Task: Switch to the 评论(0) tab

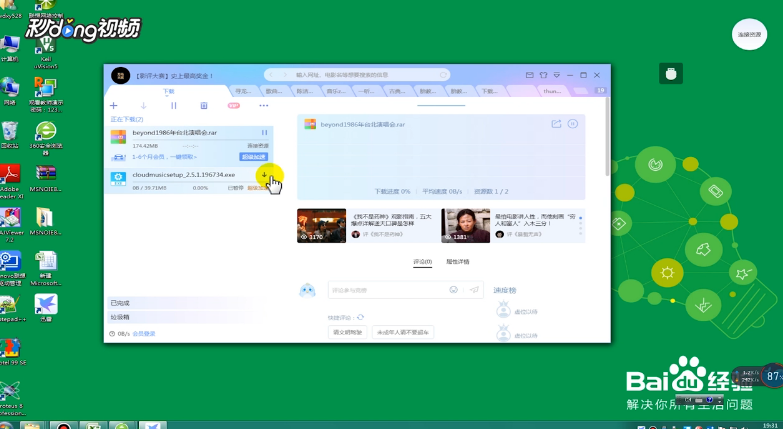Action: click(422, 262)
